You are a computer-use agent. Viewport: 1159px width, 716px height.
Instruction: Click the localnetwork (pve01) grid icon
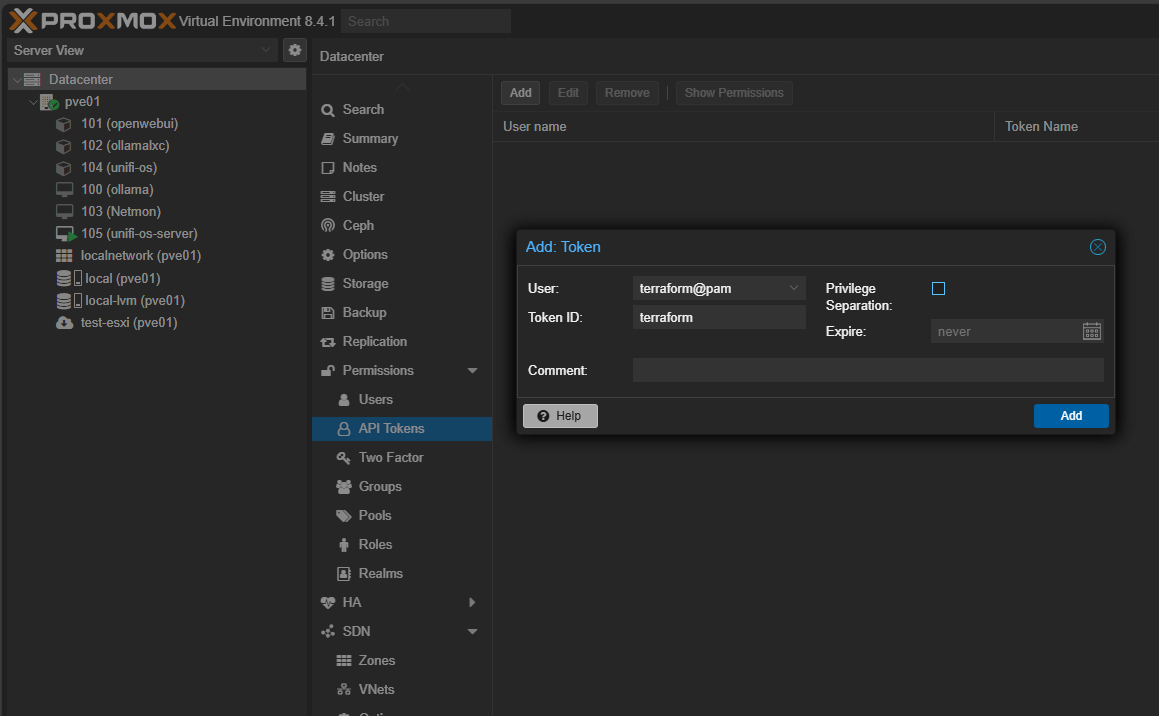[64, 256]
